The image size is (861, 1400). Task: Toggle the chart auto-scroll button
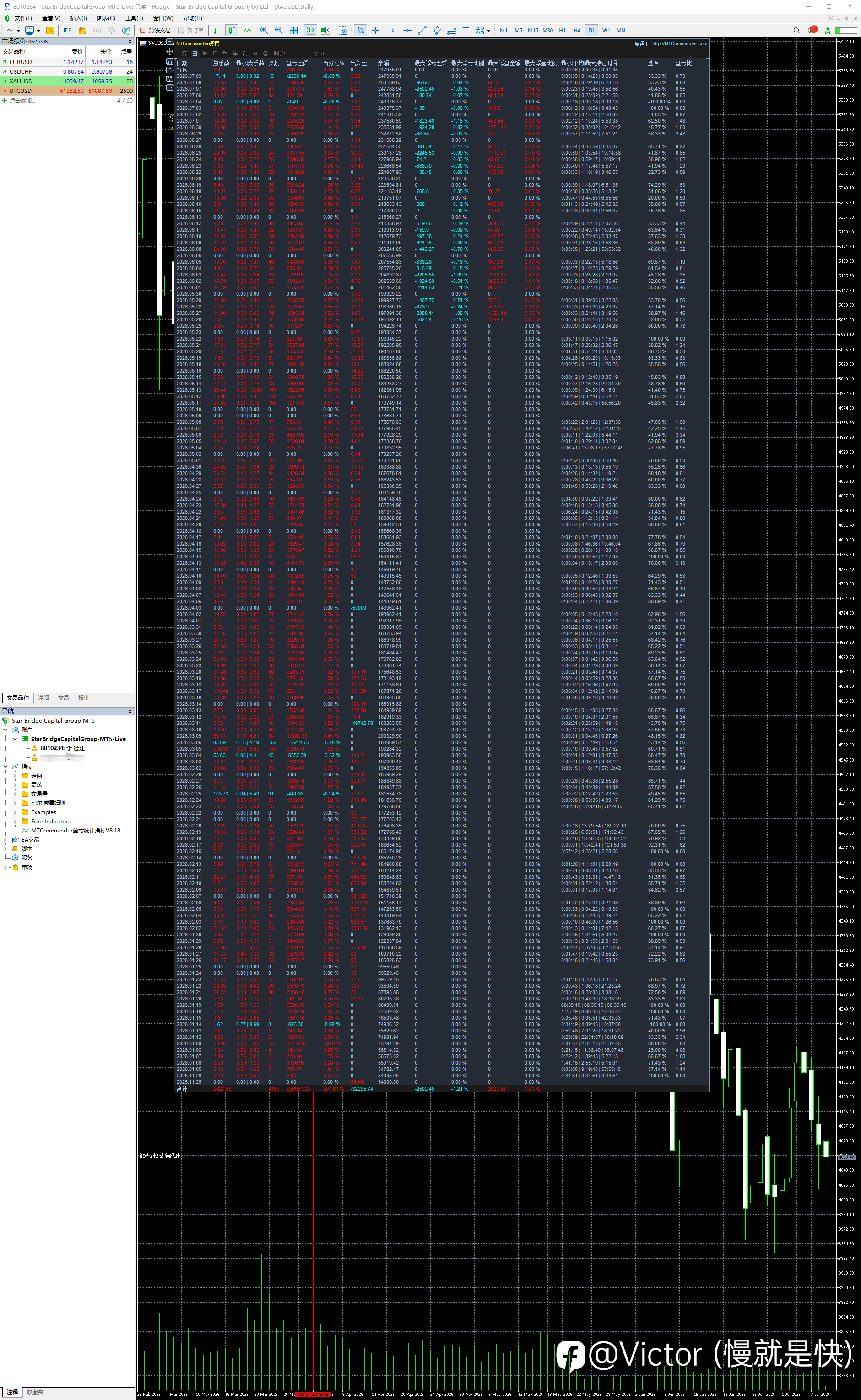click(x=310, y=31)
